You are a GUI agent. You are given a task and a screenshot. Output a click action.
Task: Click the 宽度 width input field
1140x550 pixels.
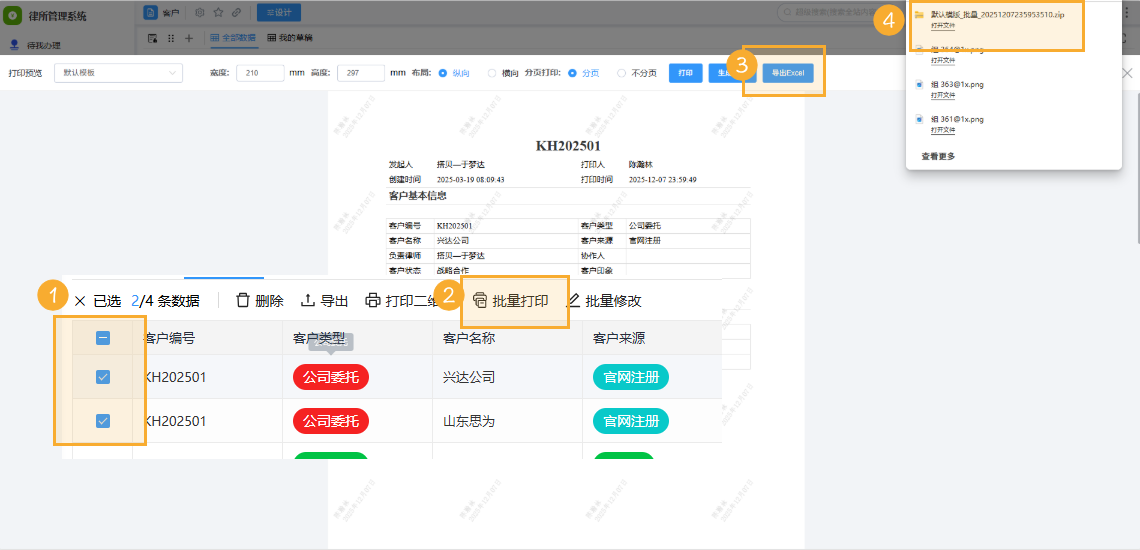[260, 73]
